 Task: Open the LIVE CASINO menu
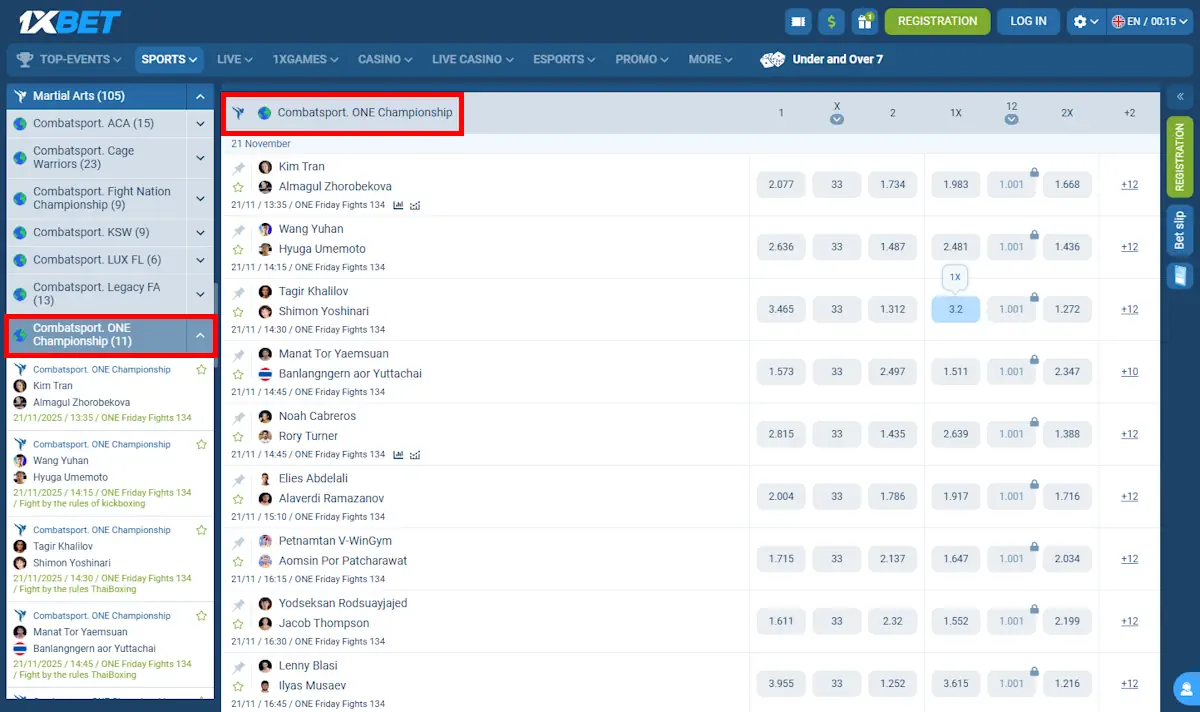[x=472, y=59]
